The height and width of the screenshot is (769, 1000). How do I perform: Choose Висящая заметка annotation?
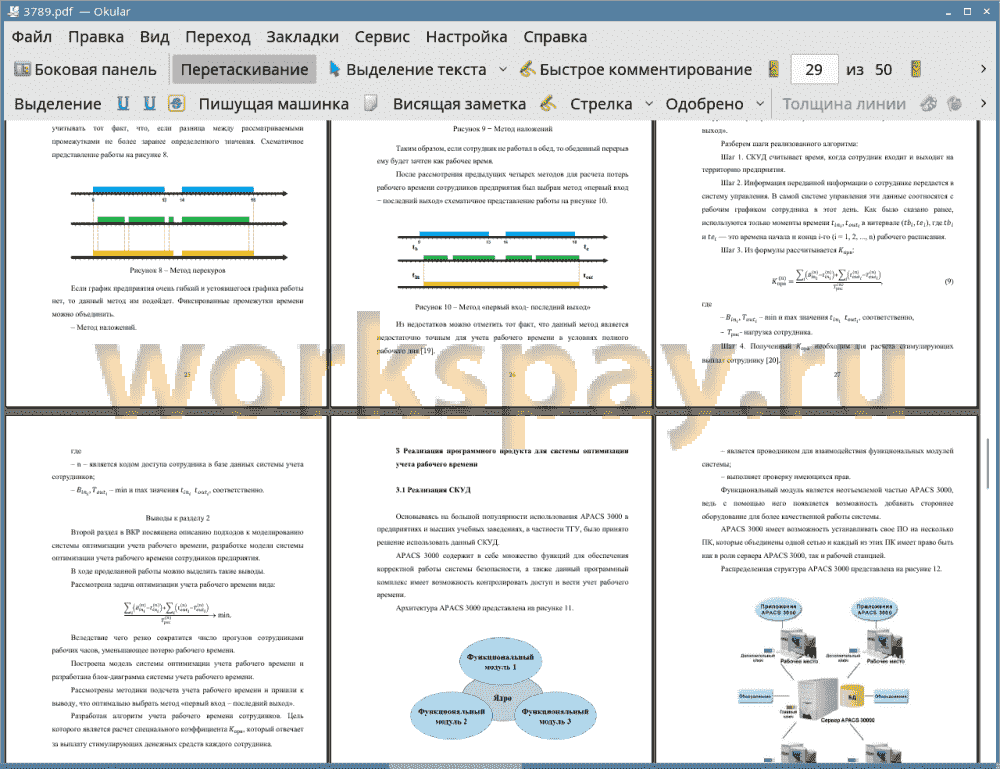tap(459, 104)
